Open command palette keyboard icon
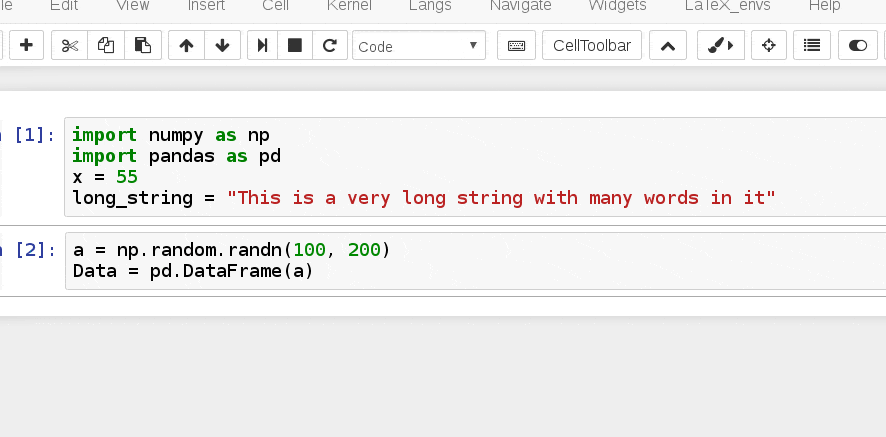Screen dimensions: 886x437 click(x=516, y=45)
